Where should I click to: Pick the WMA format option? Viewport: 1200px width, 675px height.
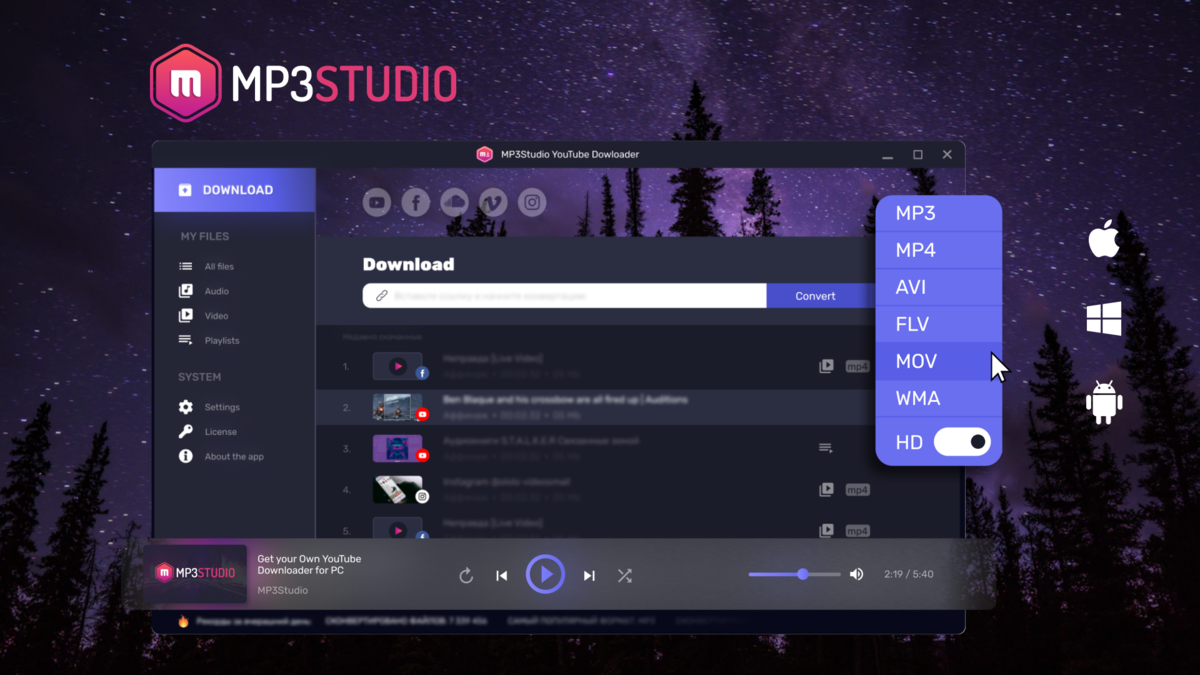pyautogui.click(x=918, y=399)
